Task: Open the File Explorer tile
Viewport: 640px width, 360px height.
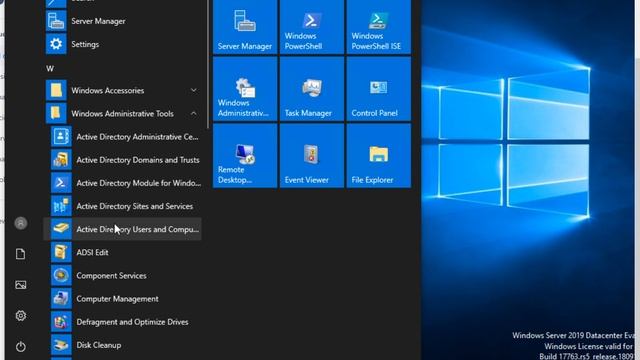Action: click(379, 156)
